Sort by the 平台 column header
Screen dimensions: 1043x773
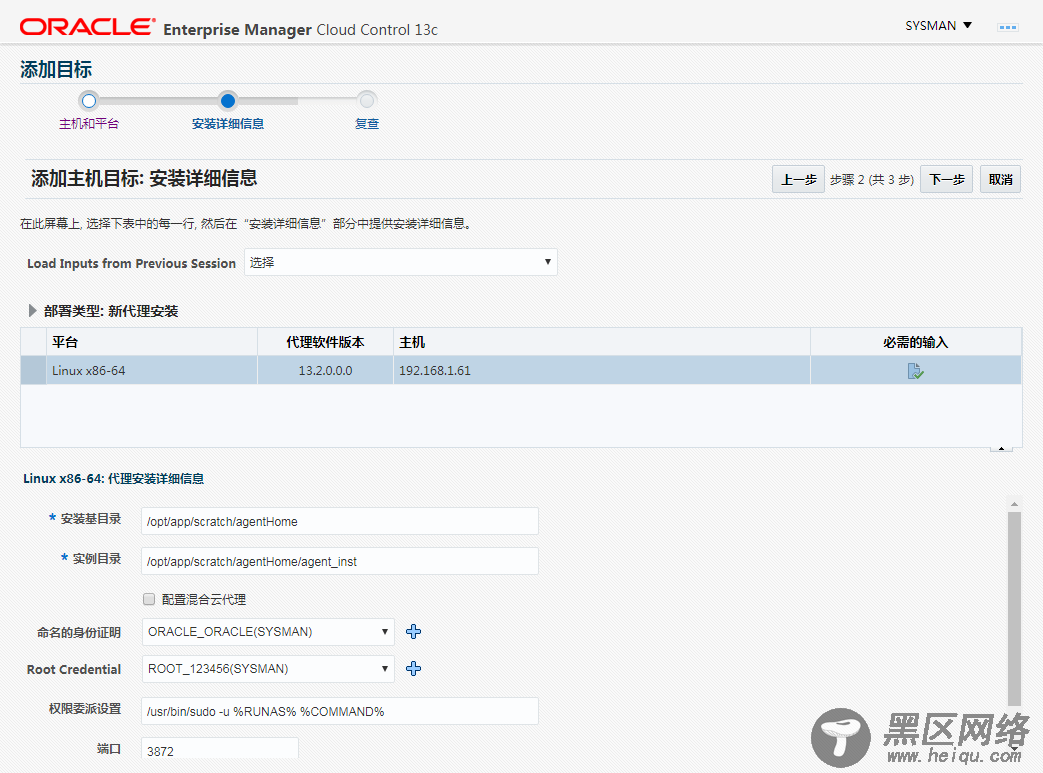(x=152, y=342)
